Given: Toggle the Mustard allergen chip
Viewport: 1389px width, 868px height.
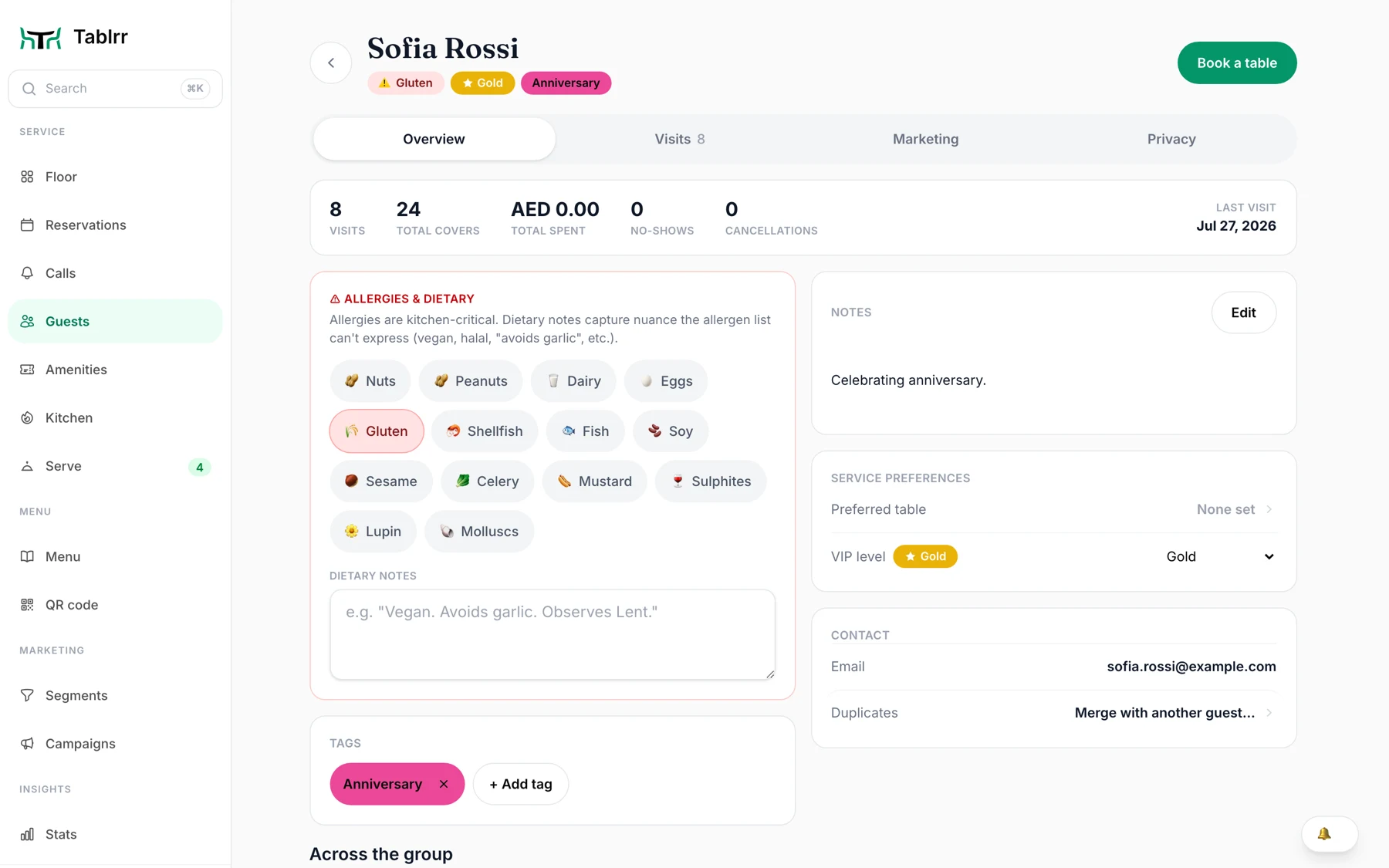Looking at the screenshot, I should (594, 481).
